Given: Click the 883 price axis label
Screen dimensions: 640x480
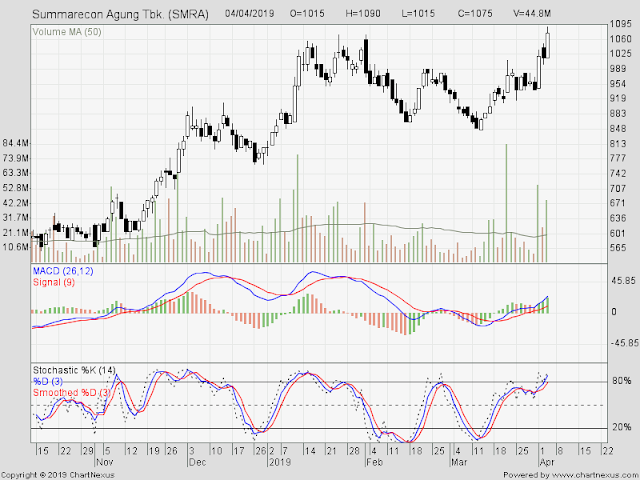Looking at the screenshot, I should (x=618, y=113).
